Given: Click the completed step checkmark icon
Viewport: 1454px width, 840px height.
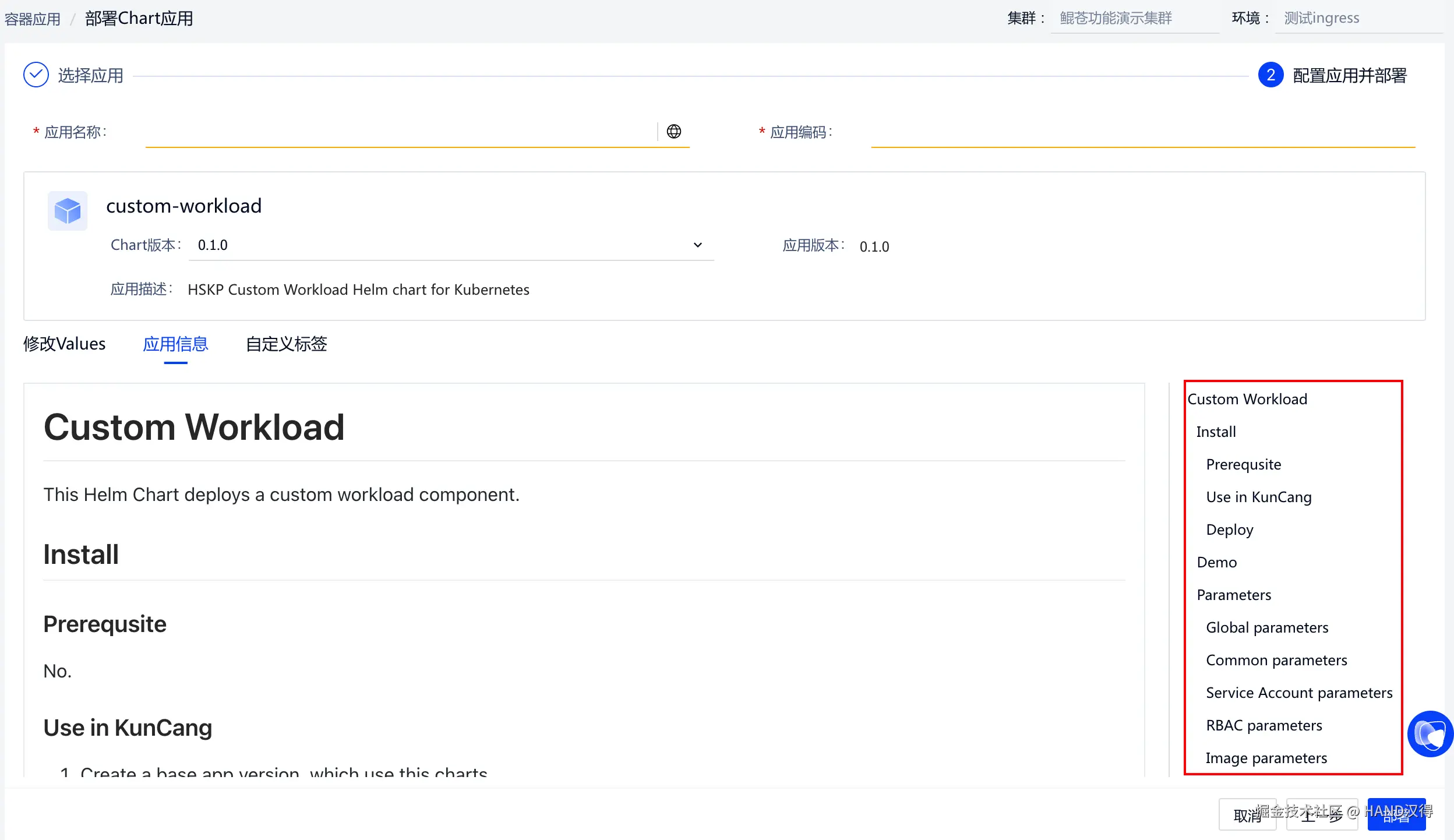Looking at the screenshot, I should pyautogui.click(x=36, y=75).
